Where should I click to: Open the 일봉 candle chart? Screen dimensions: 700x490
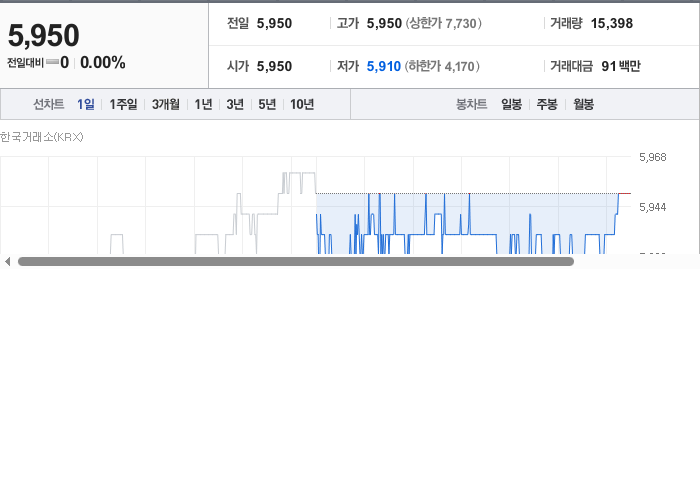pos(512,104)
